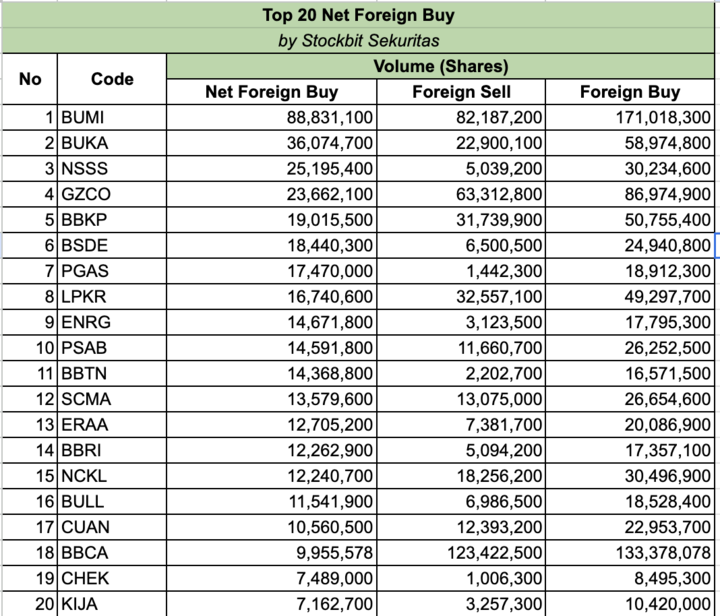Select the "Net Foreign Buy" column header
This screenshot has width=720, height=616.
tap(264, 92)
